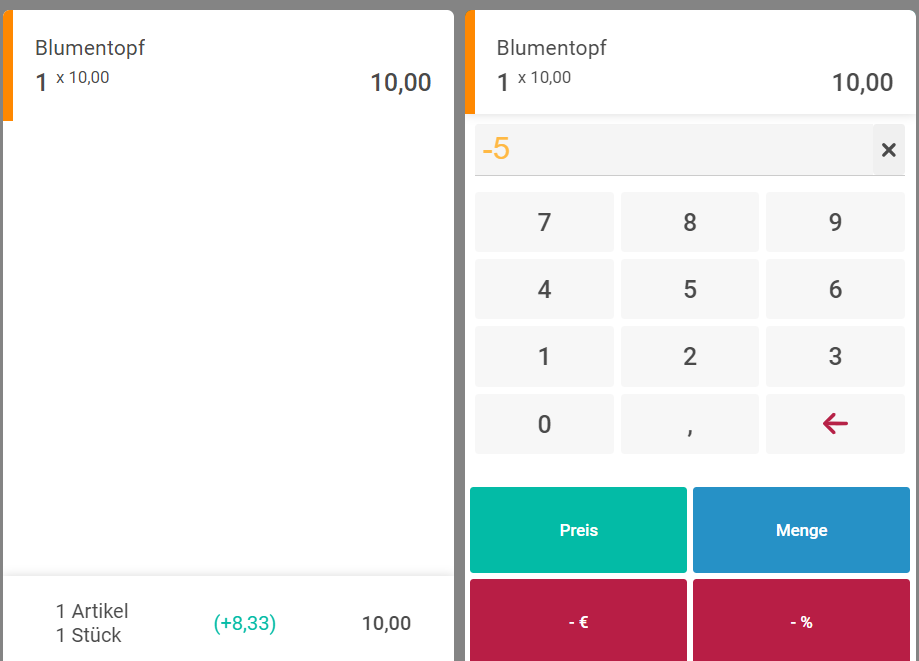Click the blue Menge button

pyautogui.click(x=801, y=530)
